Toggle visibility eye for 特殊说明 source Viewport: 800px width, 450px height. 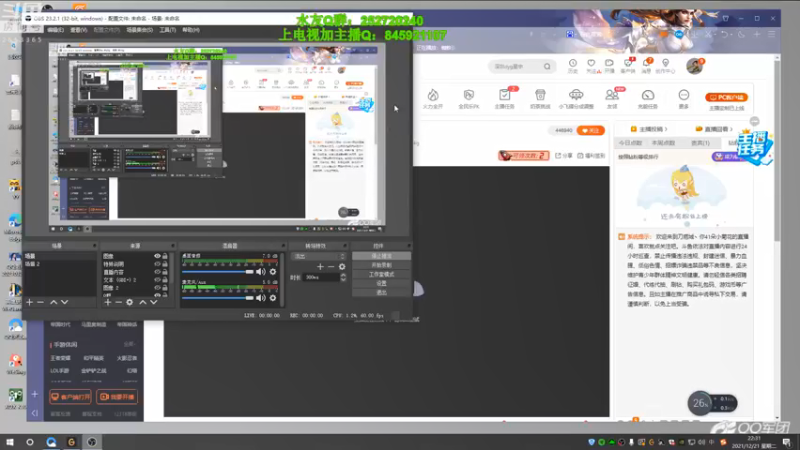(x=157, y=264)
